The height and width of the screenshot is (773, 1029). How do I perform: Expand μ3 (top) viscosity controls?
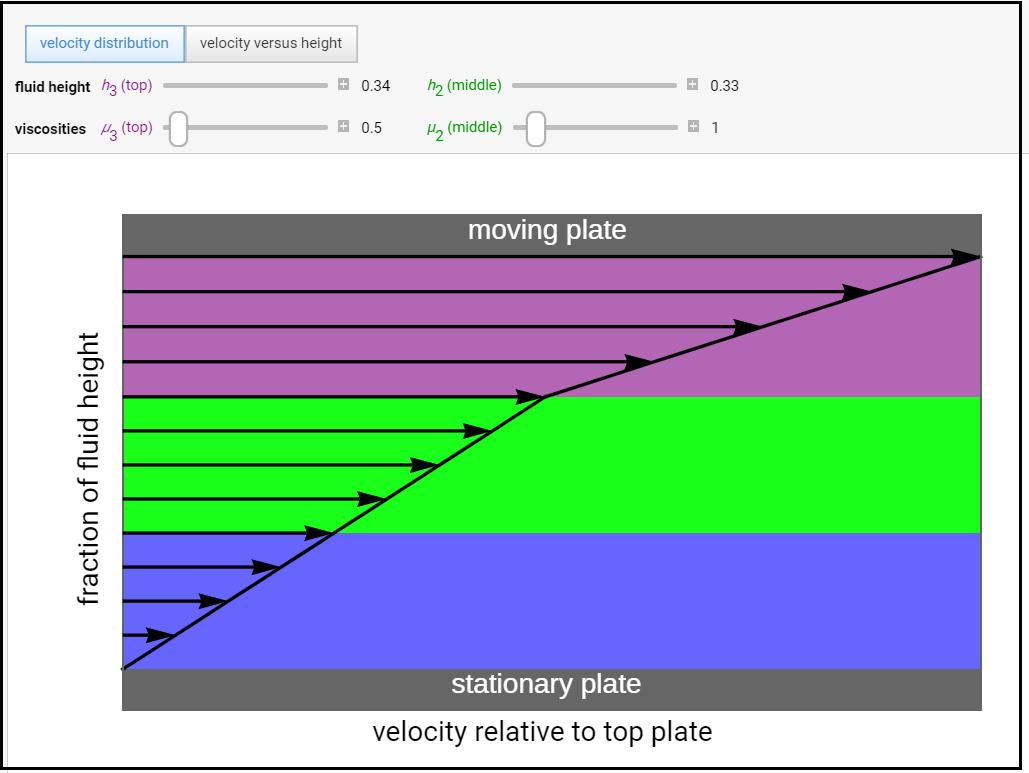(x=343, y=127)
